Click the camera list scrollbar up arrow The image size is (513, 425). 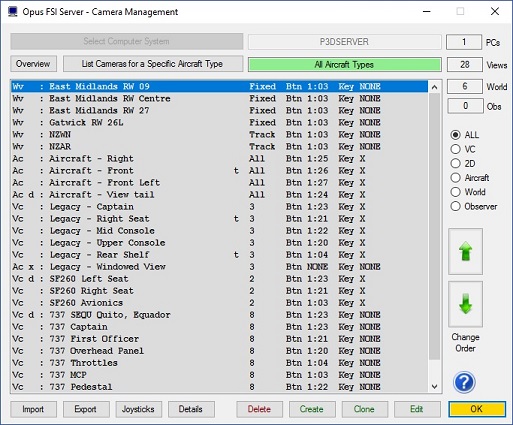coord(434,87)
